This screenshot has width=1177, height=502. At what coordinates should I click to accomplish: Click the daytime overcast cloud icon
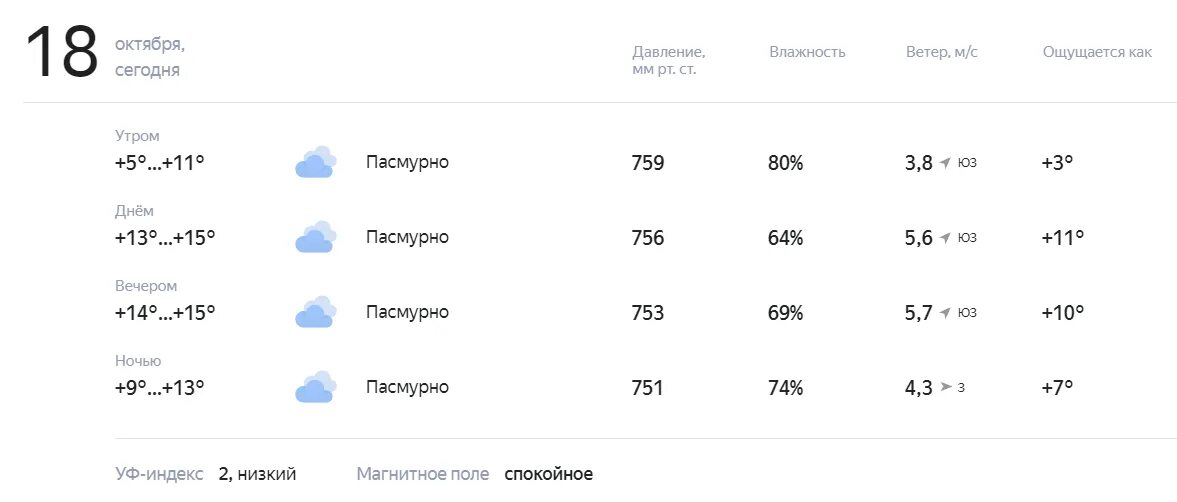click(315, 237)
